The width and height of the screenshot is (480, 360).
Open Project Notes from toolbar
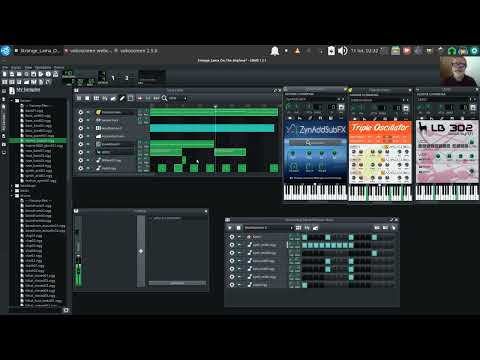(x=41, y=82)
